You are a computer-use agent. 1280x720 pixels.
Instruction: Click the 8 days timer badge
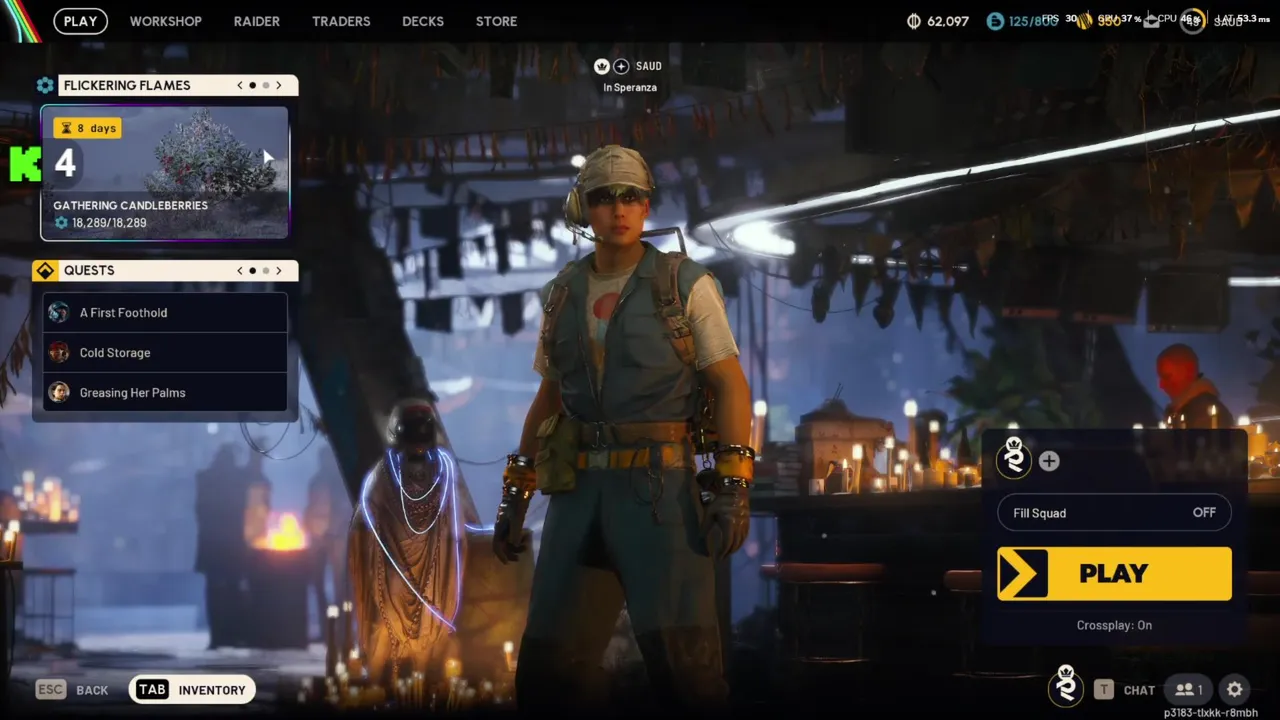(87, 128)
